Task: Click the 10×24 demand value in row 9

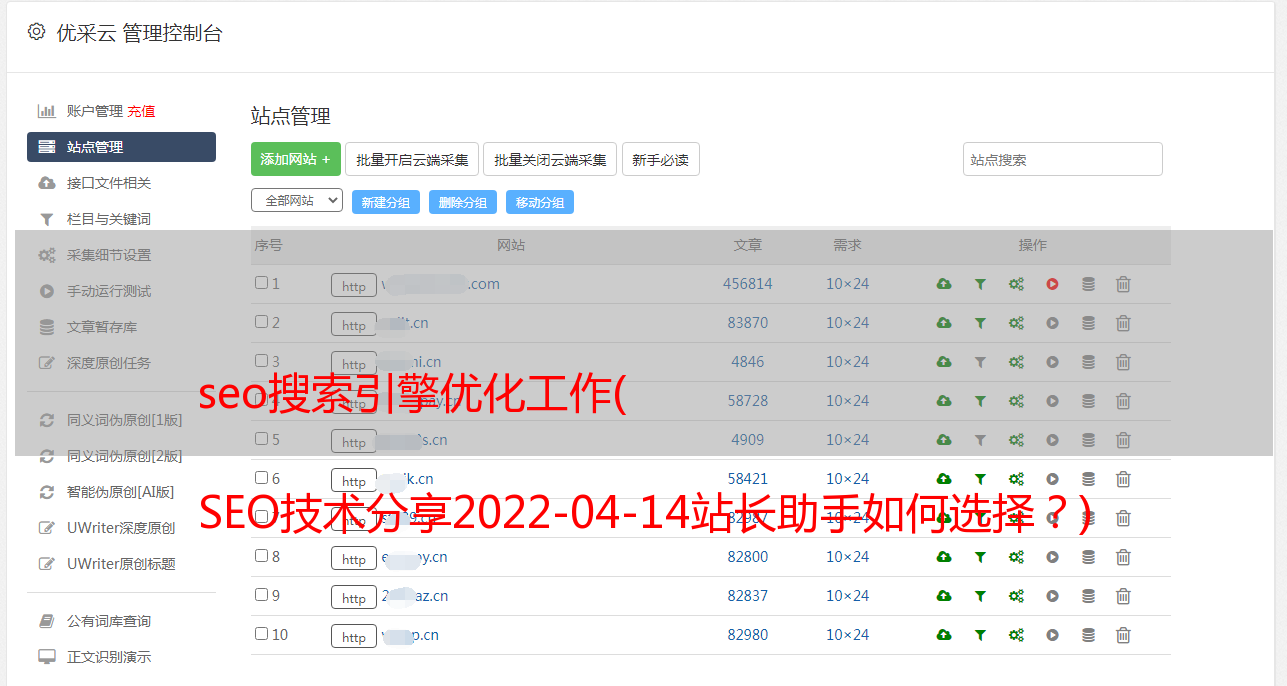Action: coord(847,596)
